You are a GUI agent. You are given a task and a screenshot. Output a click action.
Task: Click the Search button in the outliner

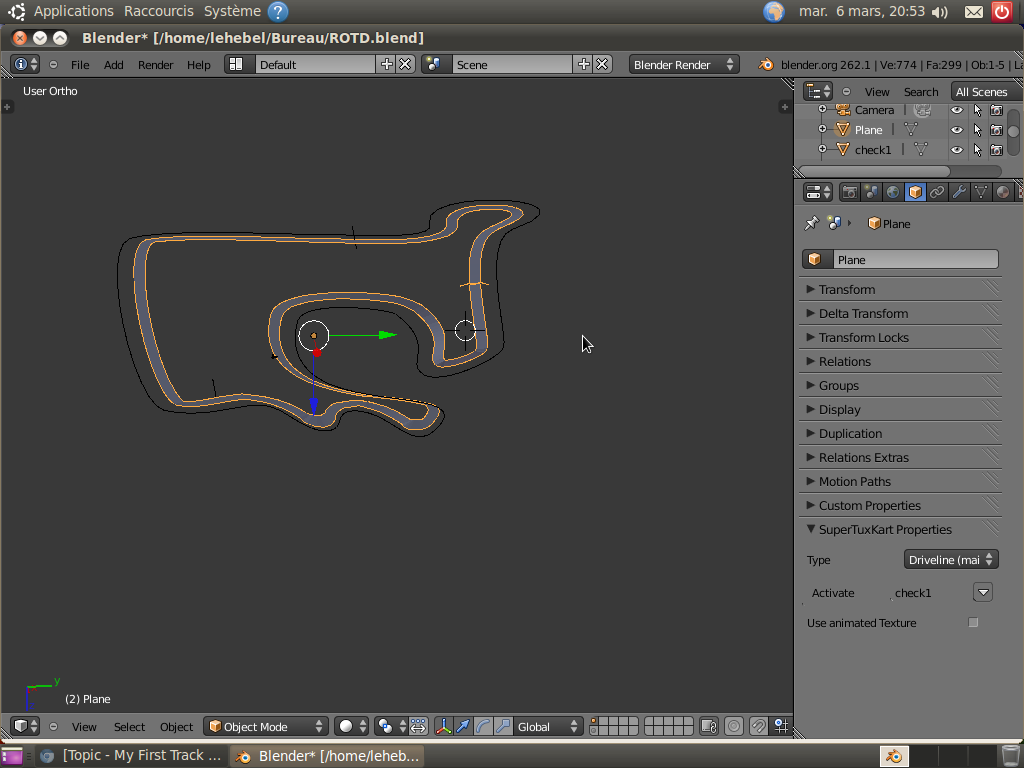point(920,92)
